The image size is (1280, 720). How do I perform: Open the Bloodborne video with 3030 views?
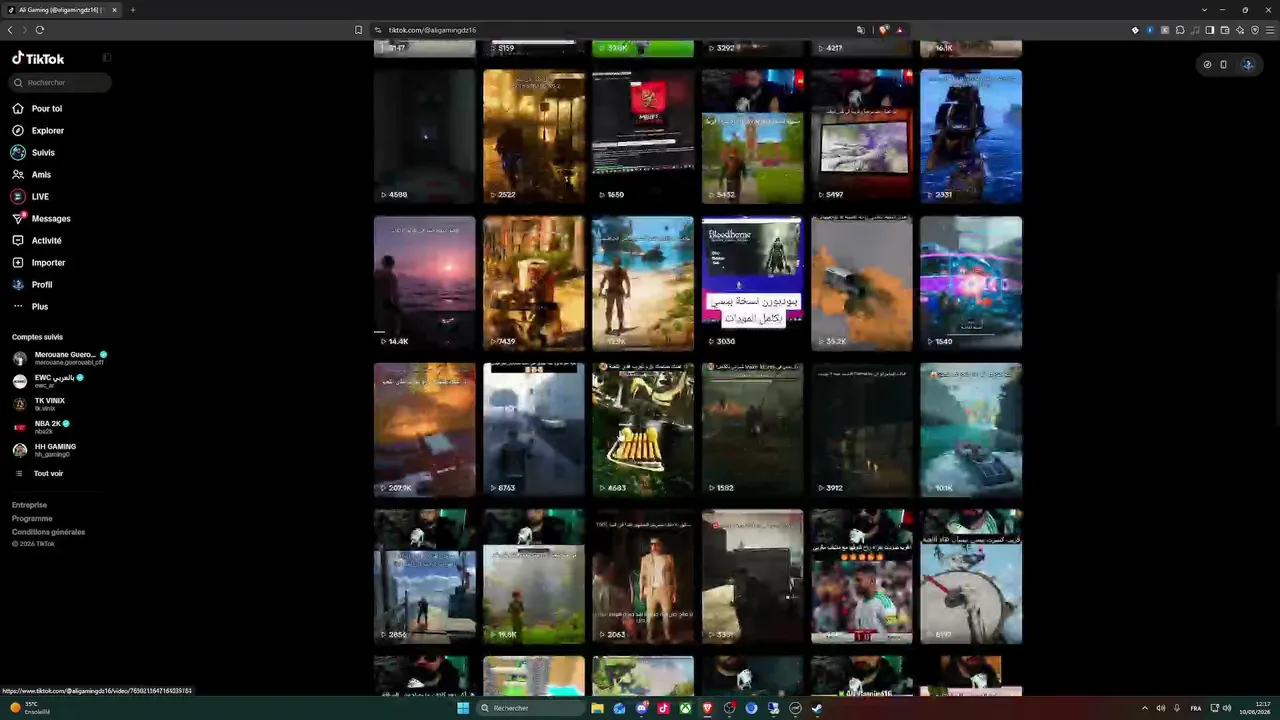click(752, 283)
